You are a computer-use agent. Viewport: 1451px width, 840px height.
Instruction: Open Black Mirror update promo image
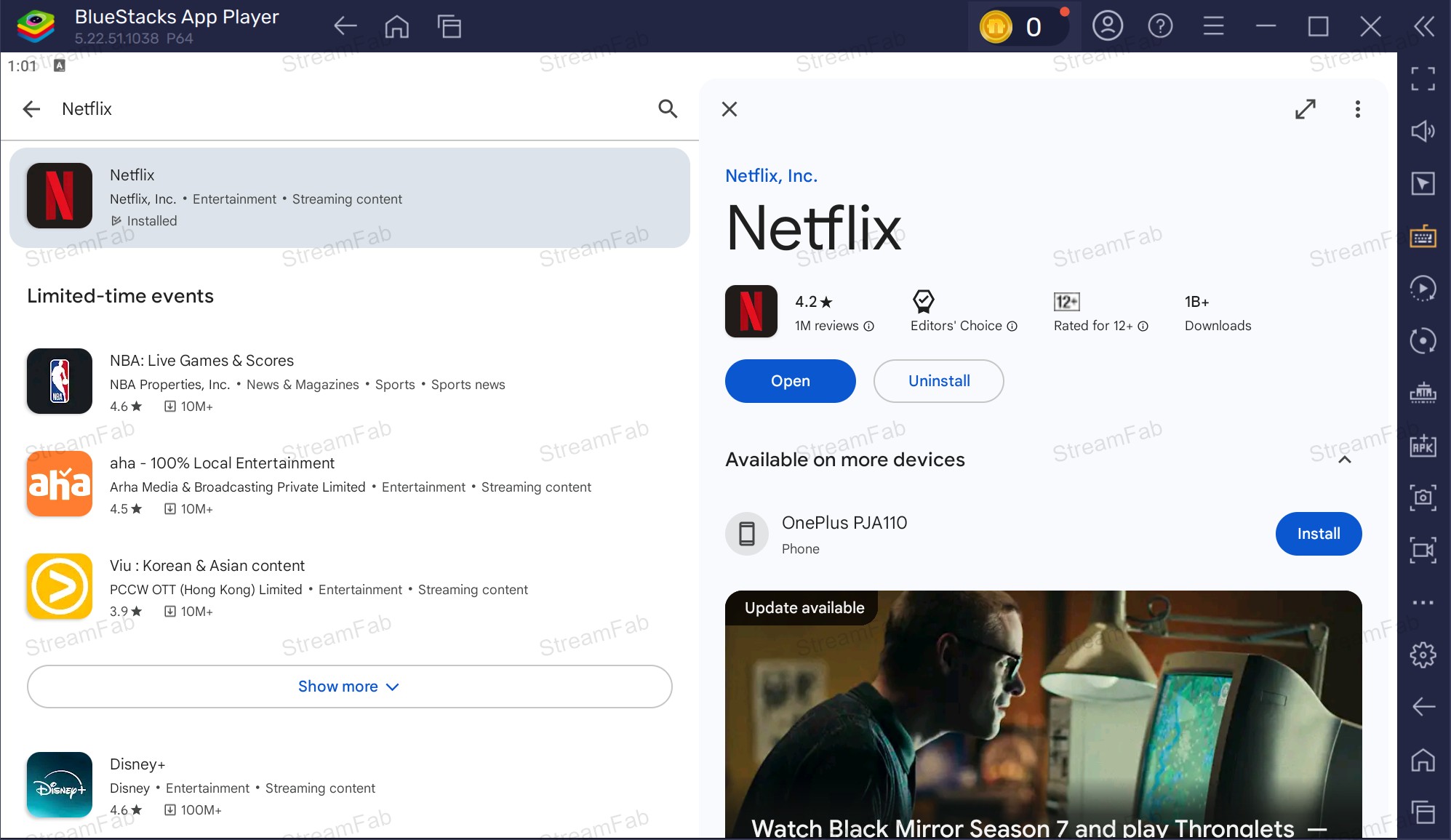[1044, 714]
